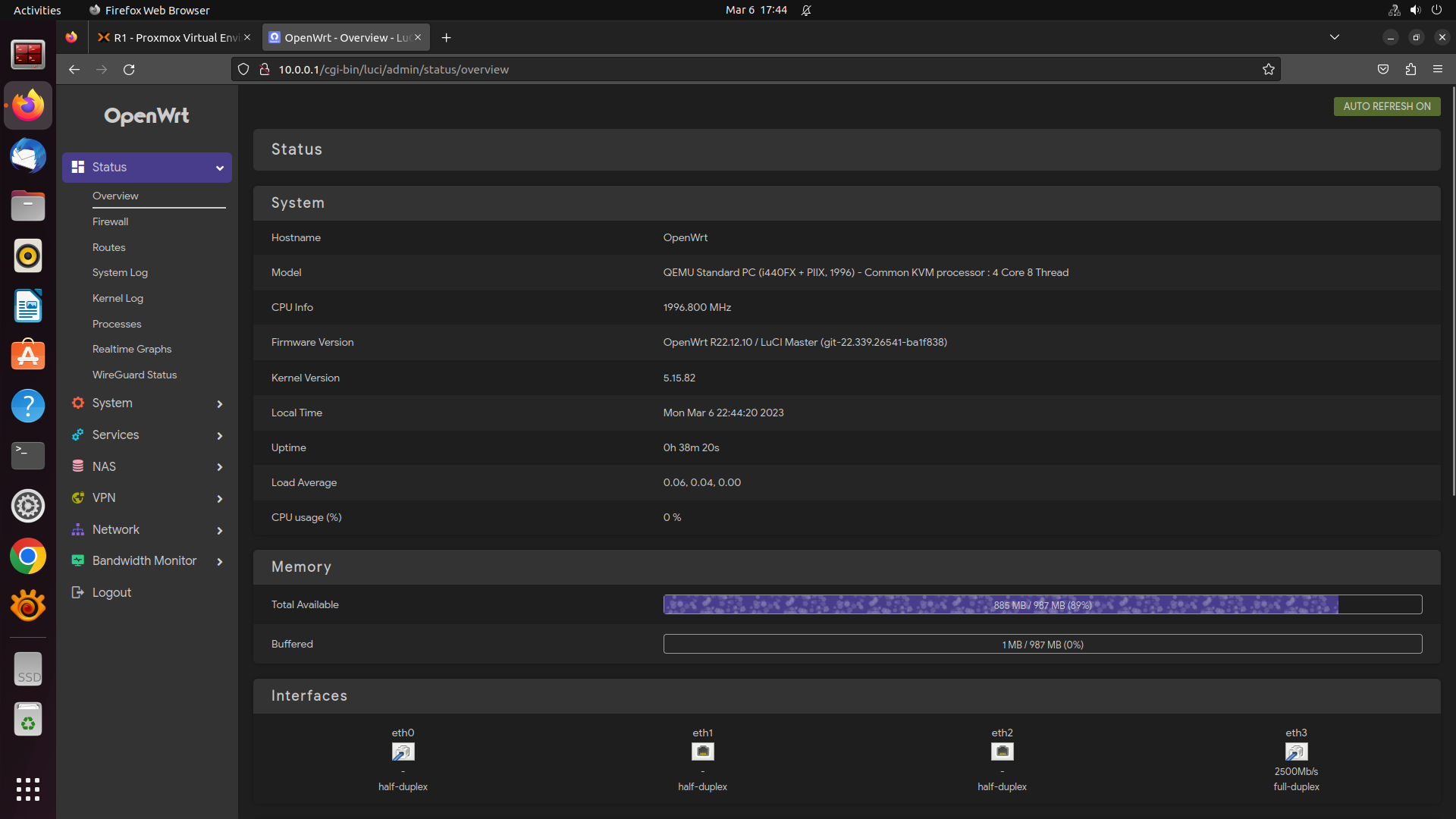Switch to the R1 - Proxmox Virtual Environment tab

coord(174,37)
